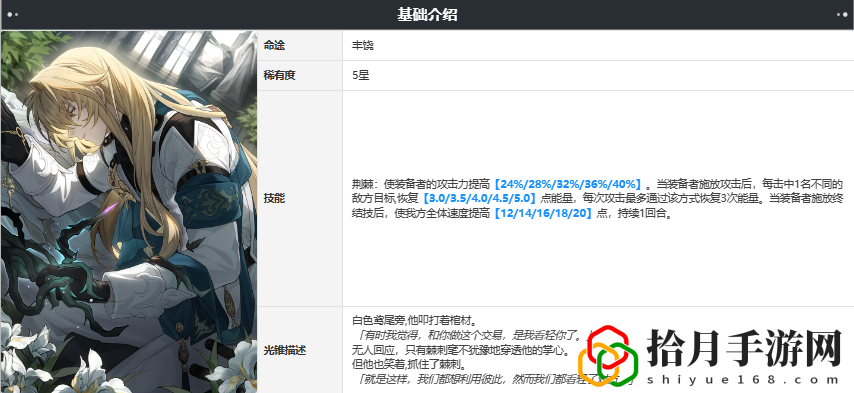Click the 稀有度 row label

[279, 75]
